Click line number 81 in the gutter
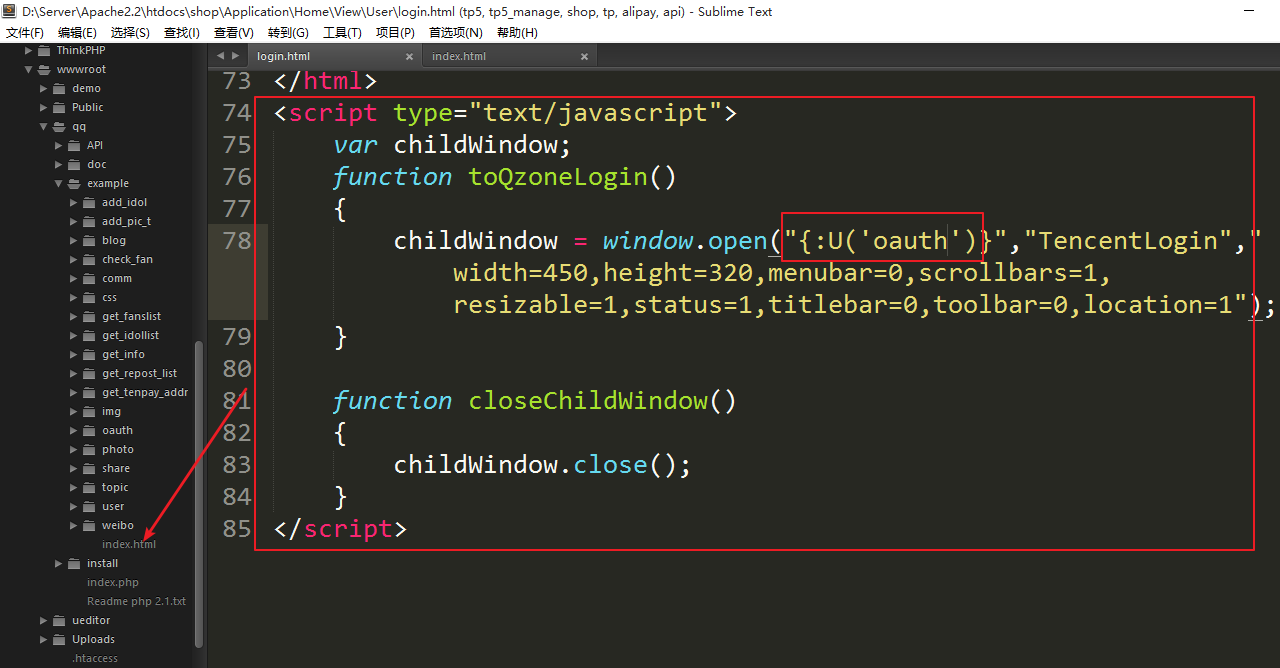This screenshot has height=668, width=1280. [x=237, y=401]
